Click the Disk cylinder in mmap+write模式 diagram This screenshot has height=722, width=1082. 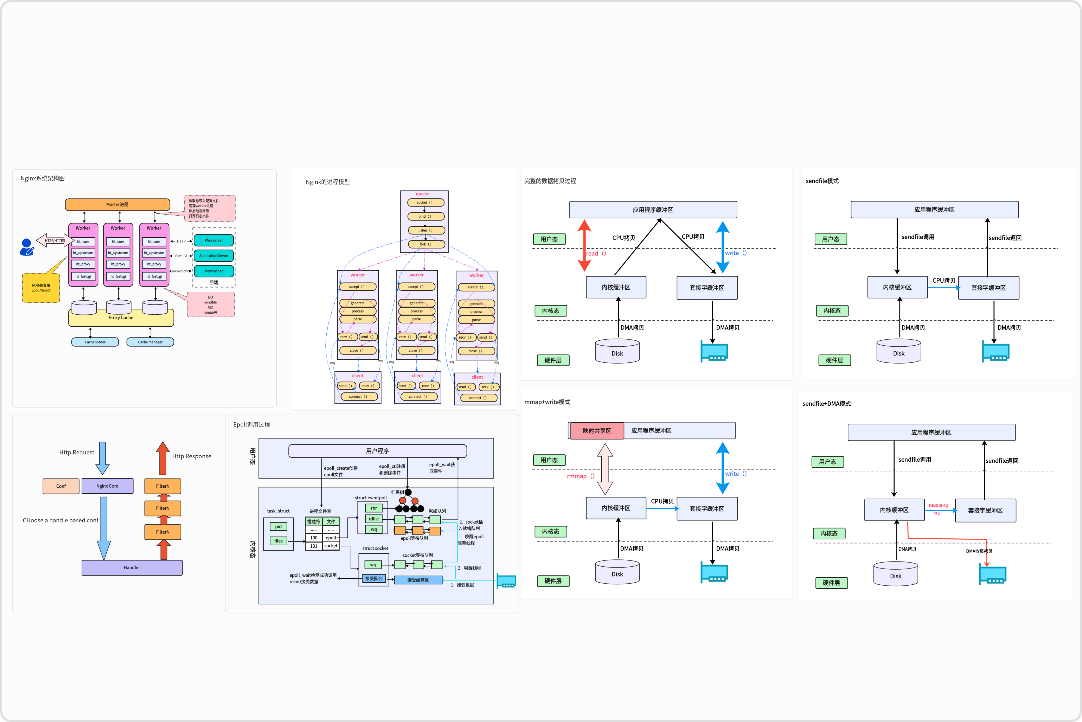point(617,572)
